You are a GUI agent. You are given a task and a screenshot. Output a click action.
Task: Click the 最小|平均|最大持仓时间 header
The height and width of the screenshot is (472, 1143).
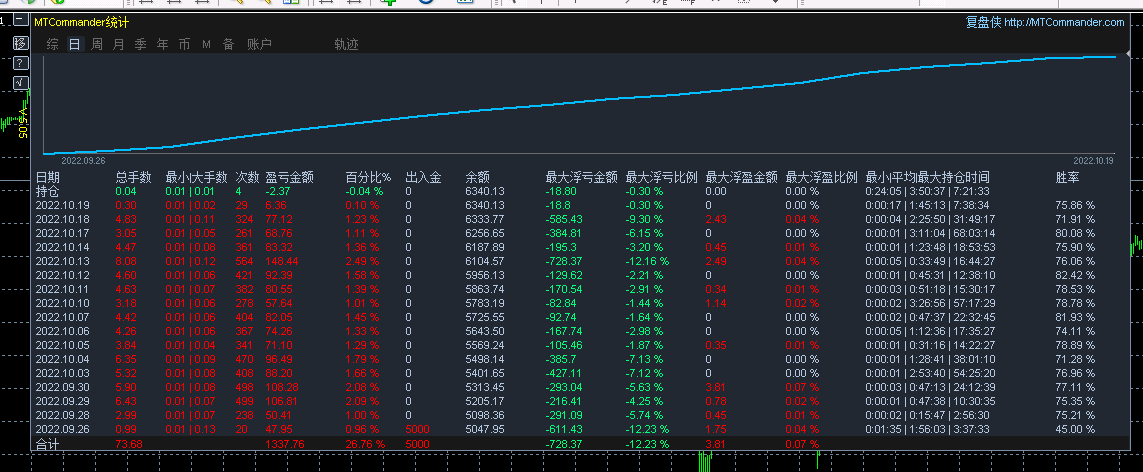coord(927,177)
